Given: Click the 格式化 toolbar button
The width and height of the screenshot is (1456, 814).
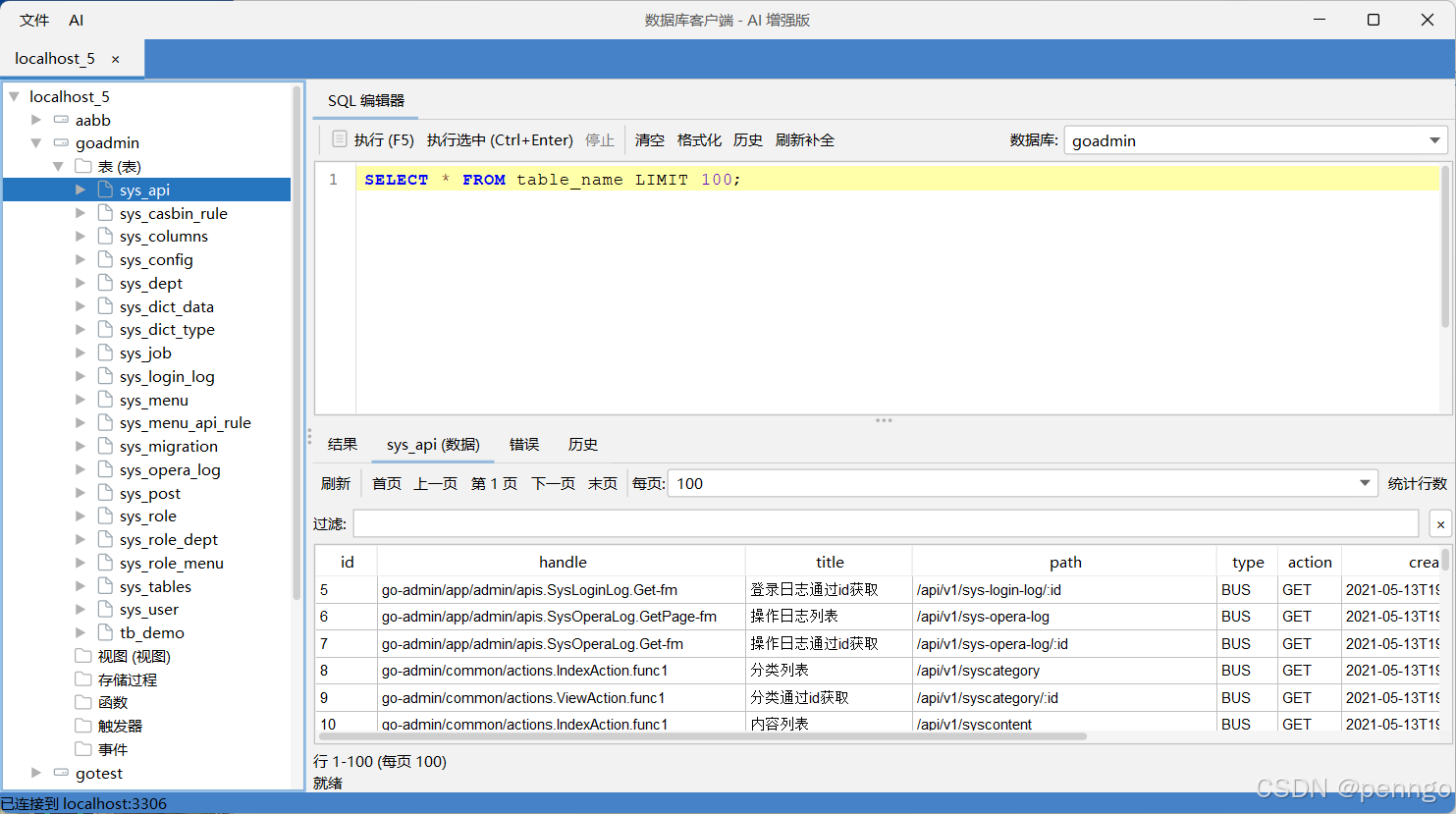Looking at the screenshot, I should [699, 139].
